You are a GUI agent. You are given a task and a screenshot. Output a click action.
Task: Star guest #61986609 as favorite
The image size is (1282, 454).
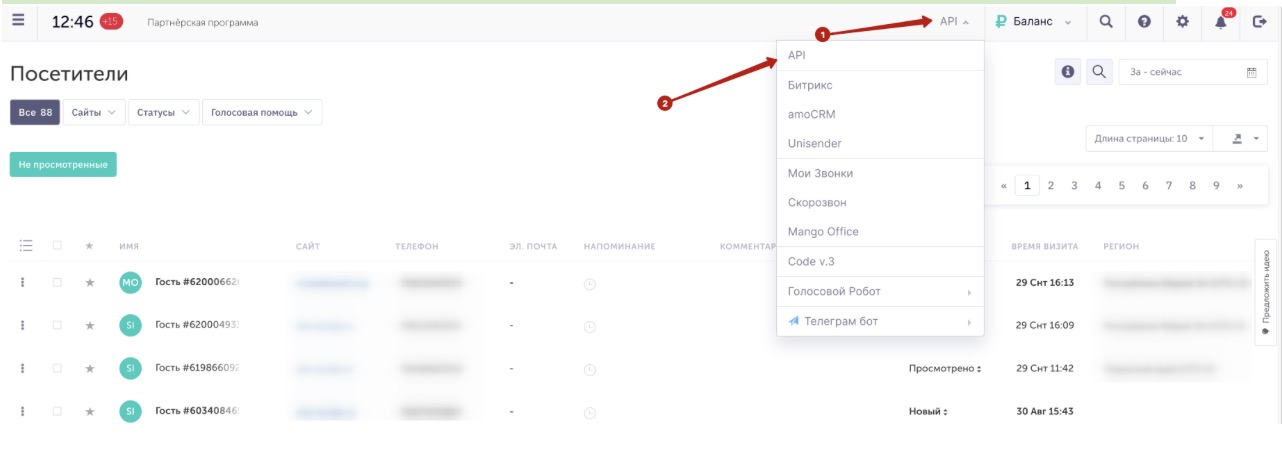point(89,369)
